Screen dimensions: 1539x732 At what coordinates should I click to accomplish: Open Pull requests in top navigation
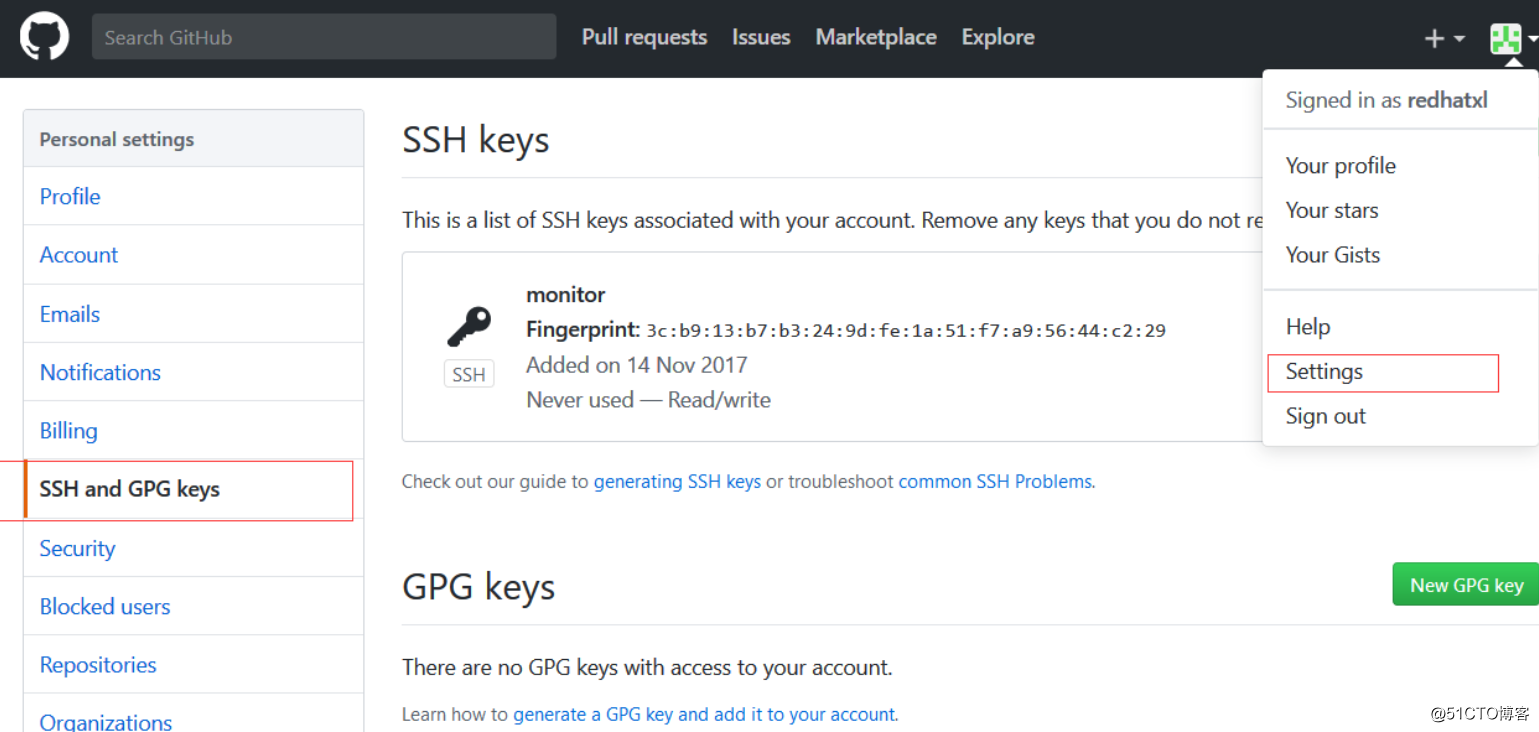point(644,37)
